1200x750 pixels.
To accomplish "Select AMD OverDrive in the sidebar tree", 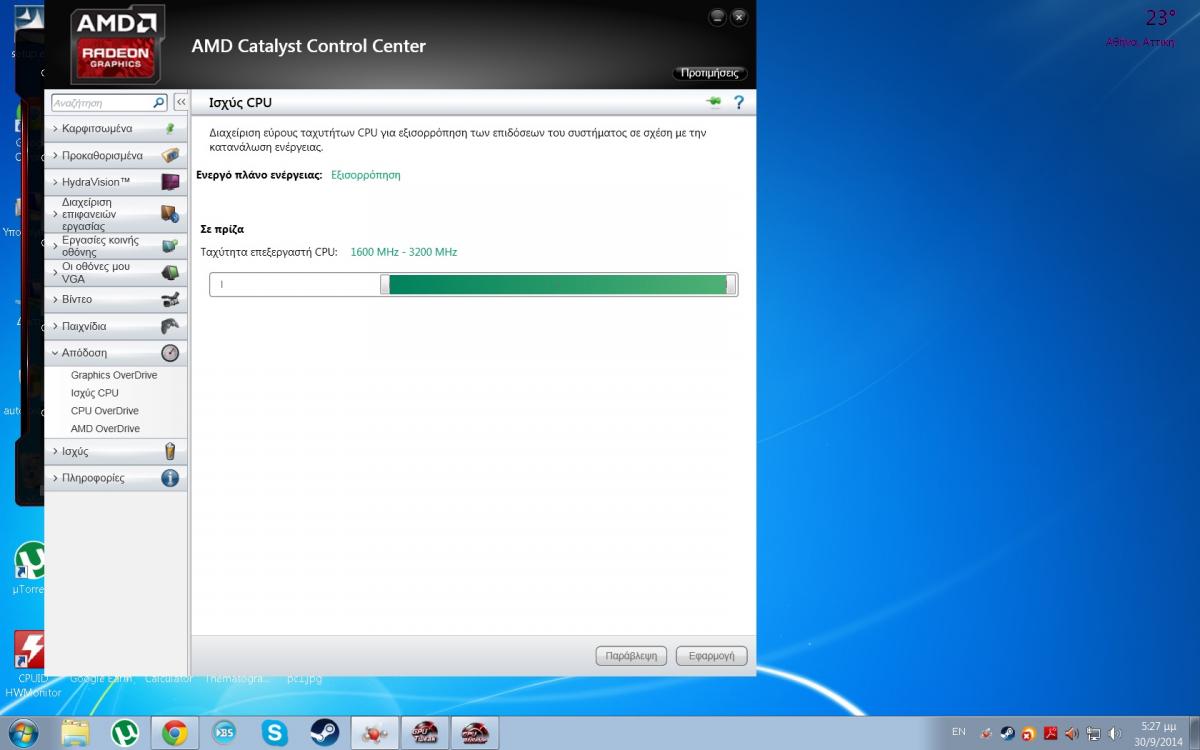I will [105, 429].
